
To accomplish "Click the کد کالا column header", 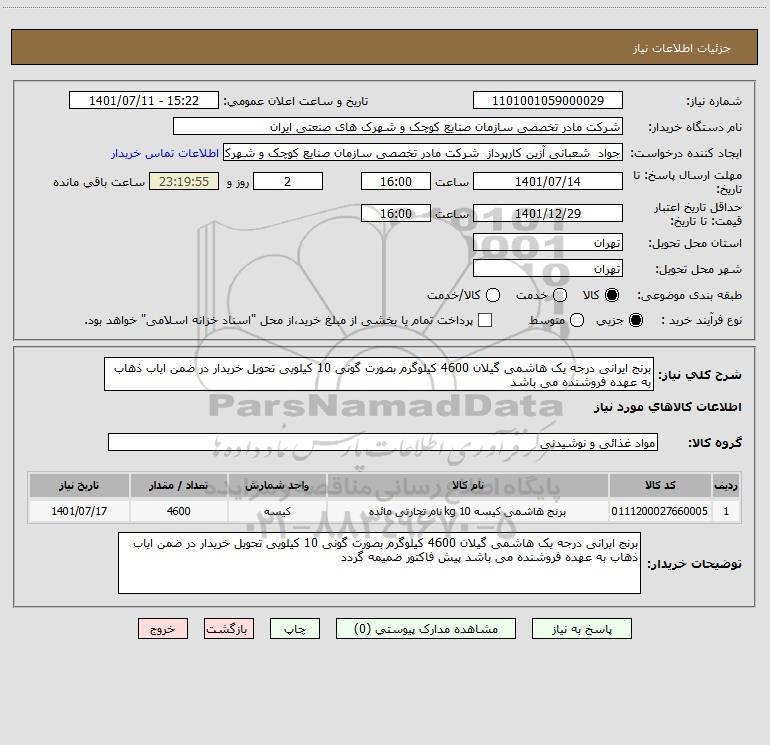I will pyautogui.click(x=660, y=485).
